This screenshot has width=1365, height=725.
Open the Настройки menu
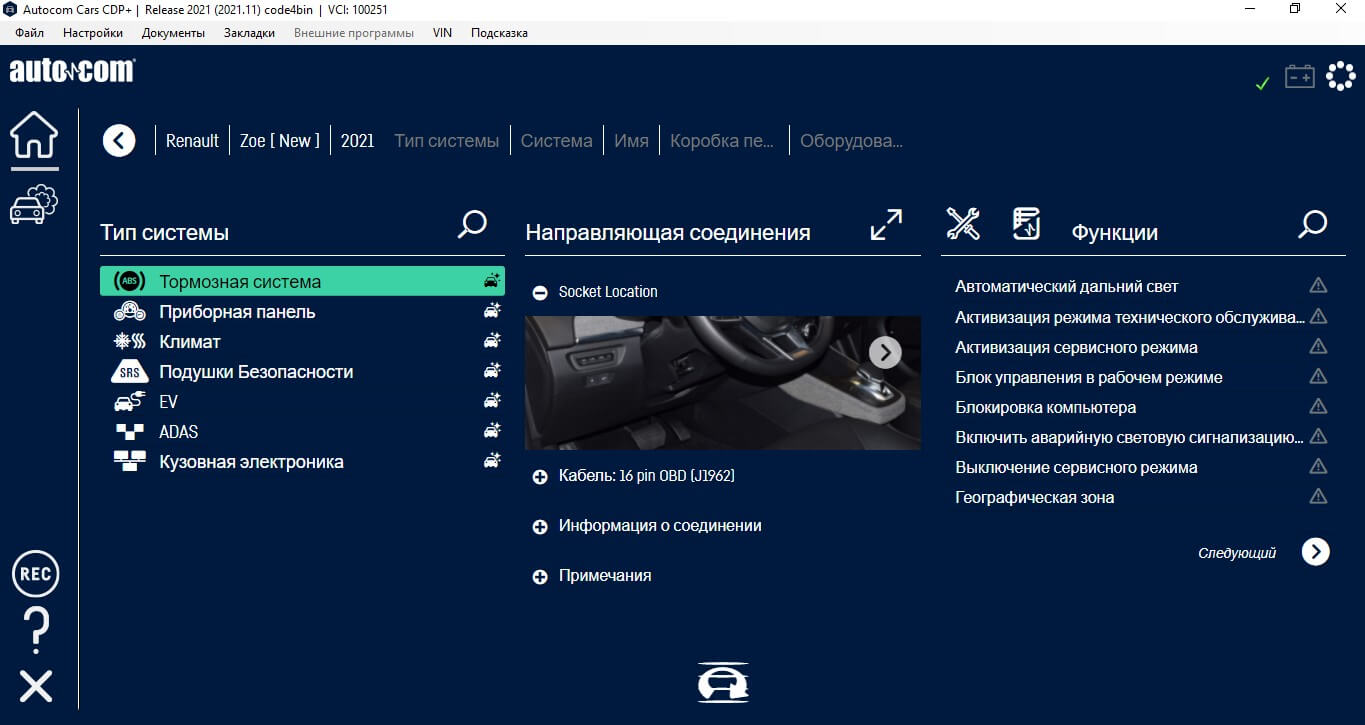pos(93,33)
